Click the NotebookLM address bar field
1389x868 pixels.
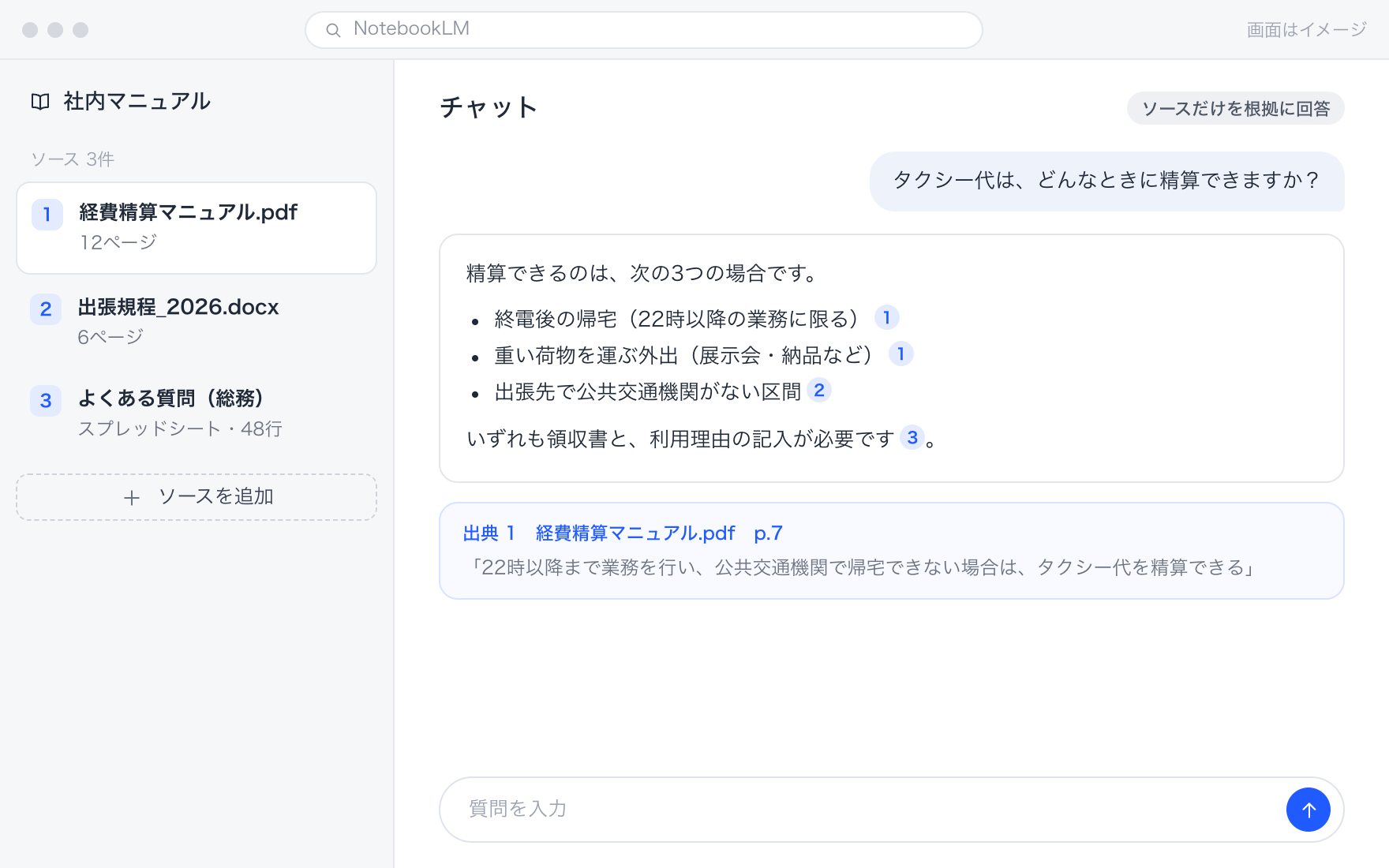(x=643, y=30)
